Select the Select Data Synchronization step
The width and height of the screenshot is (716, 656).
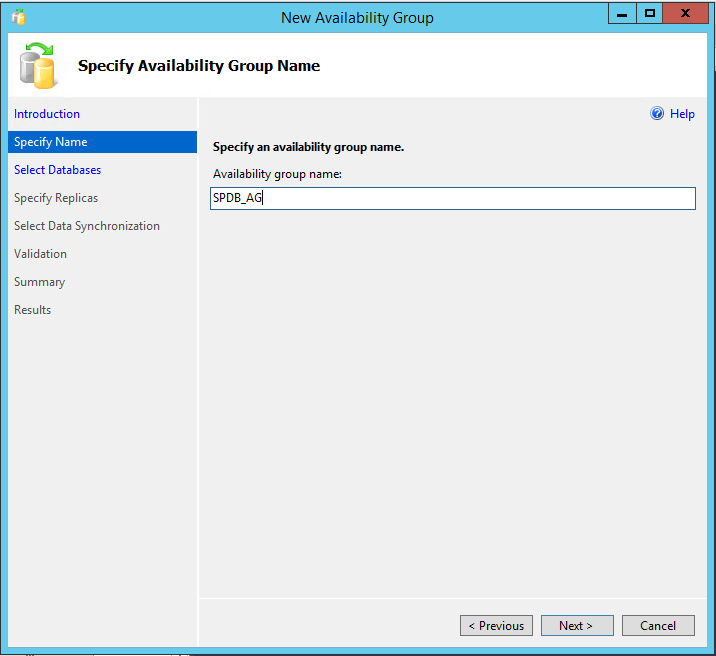pyautogui.click(x=87, y=226)
